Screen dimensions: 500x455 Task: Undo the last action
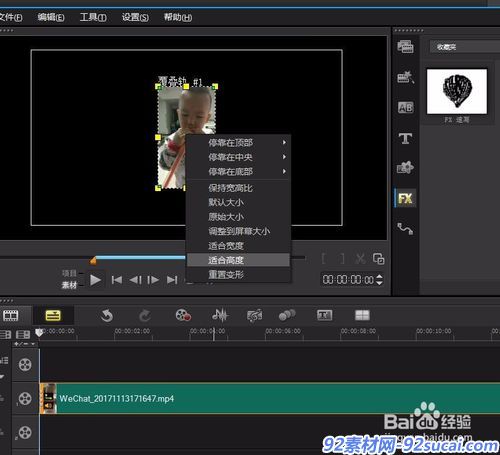point(107,315)
